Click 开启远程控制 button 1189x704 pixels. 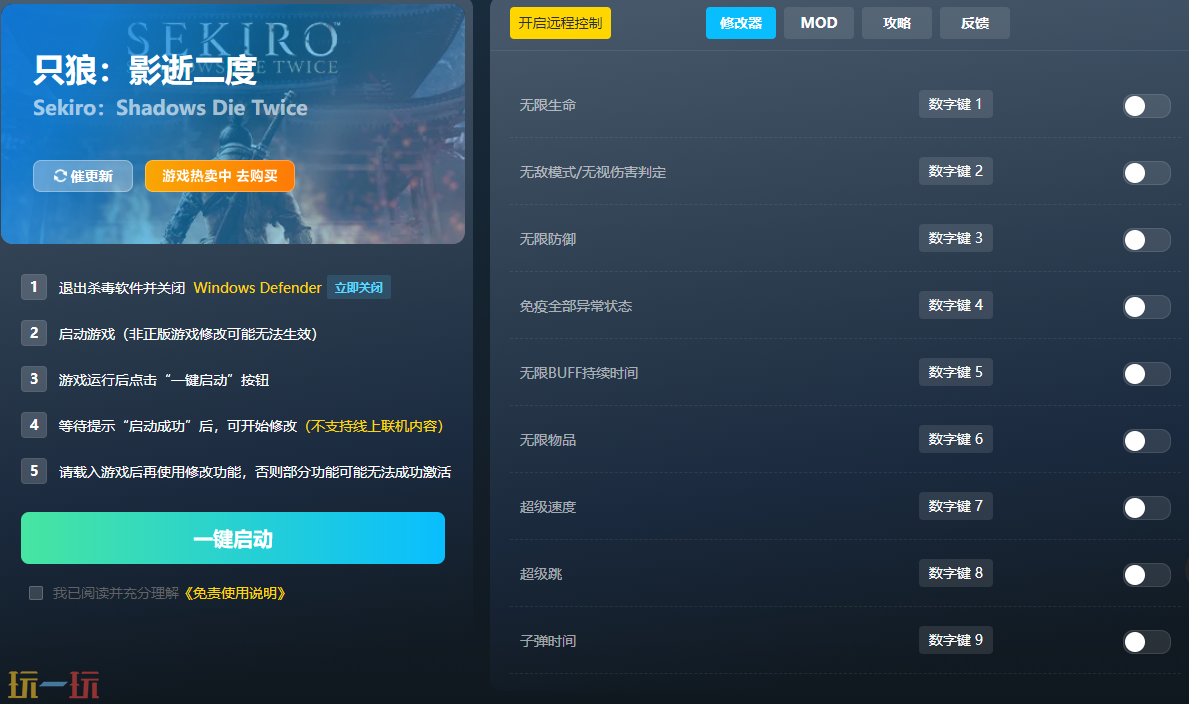coord(560,23)
